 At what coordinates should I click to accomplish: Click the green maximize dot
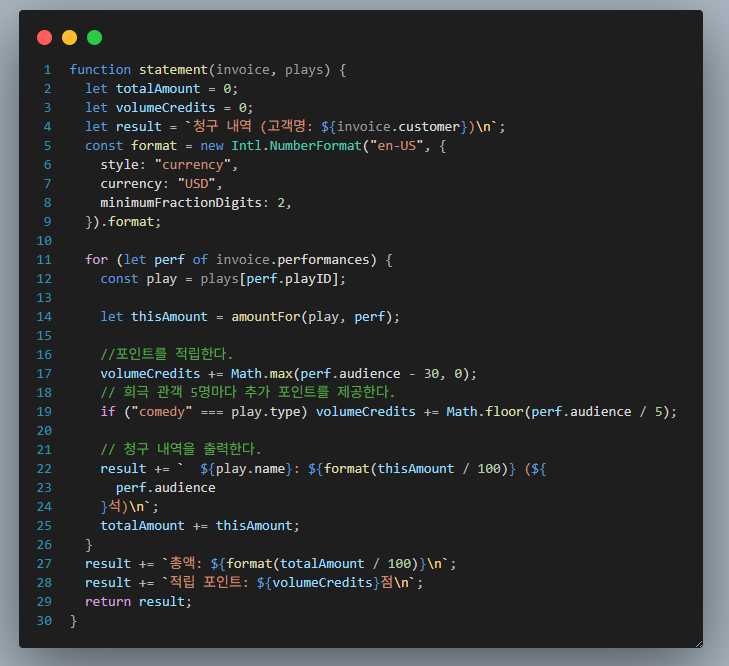pyautogui.click(x=94, y=38)
